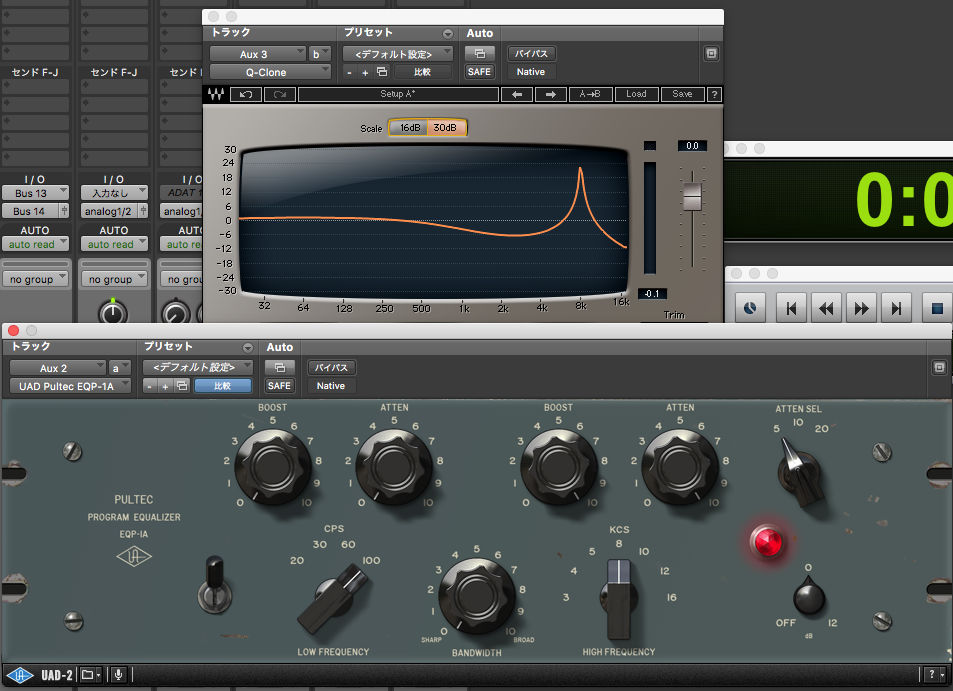Click transport return to zero button

(791, 308)
